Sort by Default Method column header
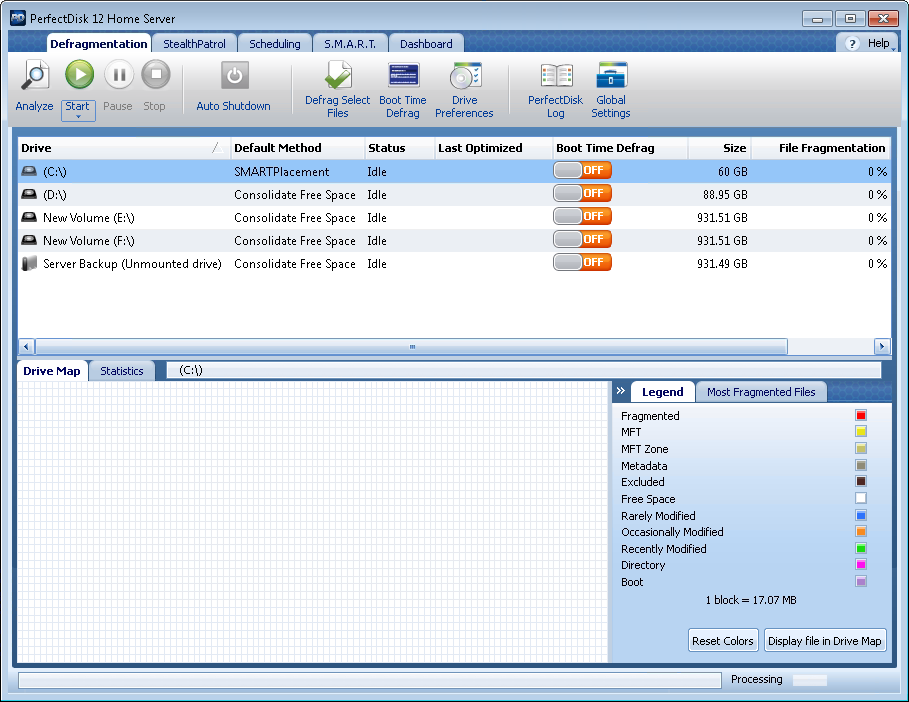The width and height of the screenshot is (909, 702). point(297,148)
